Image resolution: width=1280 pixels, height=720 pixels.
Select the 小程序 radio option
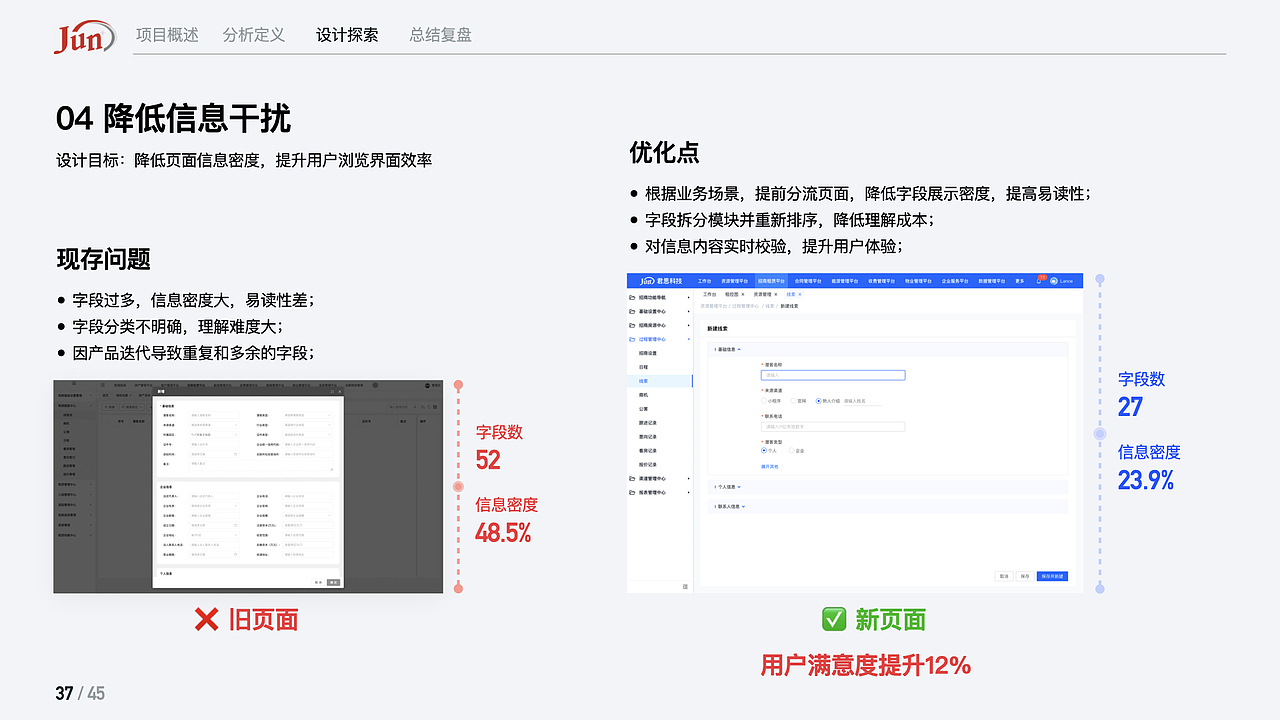tap(764, 401)
